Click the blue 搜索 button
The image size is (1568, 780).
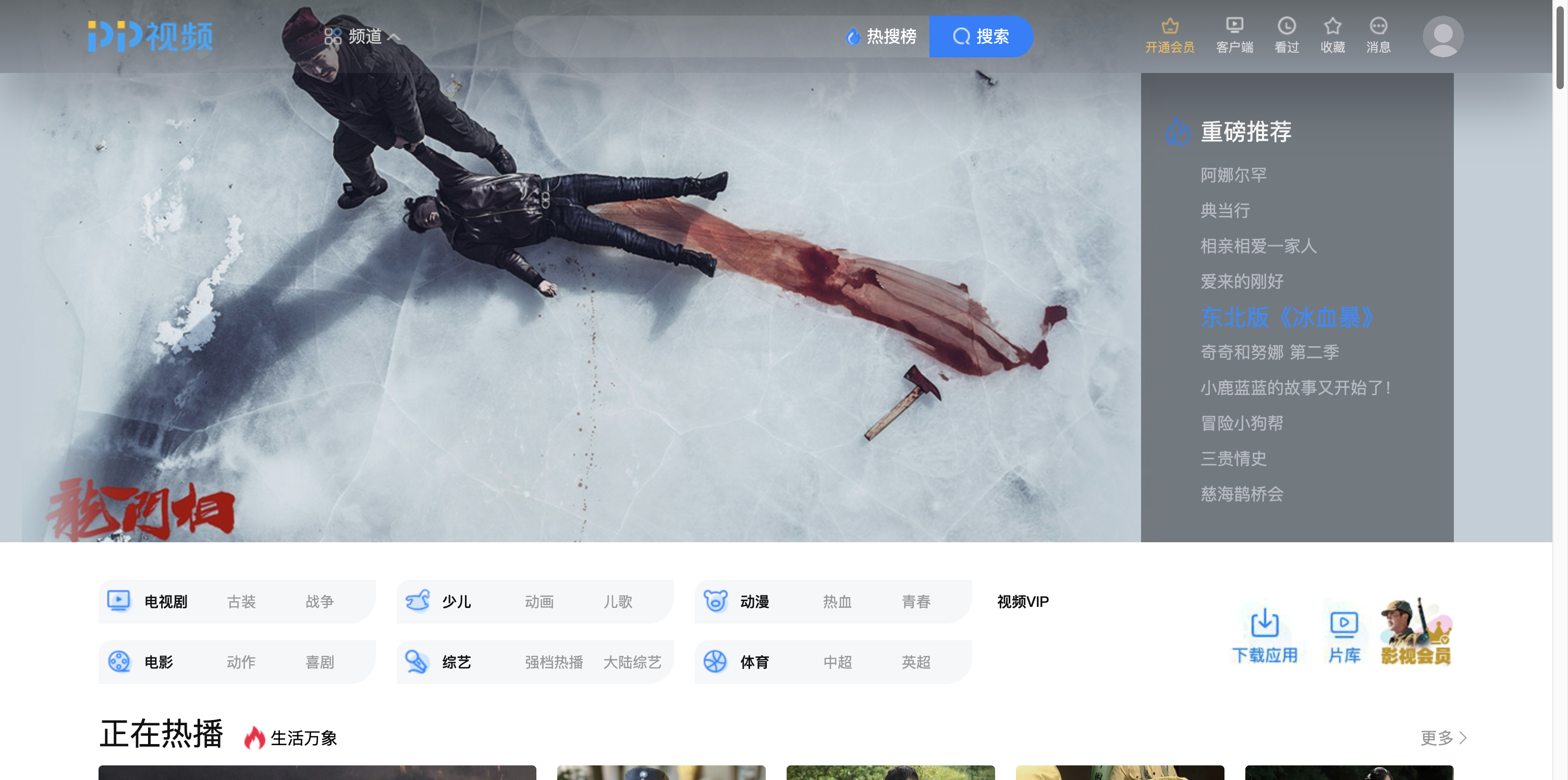click(x=981, y=36)
